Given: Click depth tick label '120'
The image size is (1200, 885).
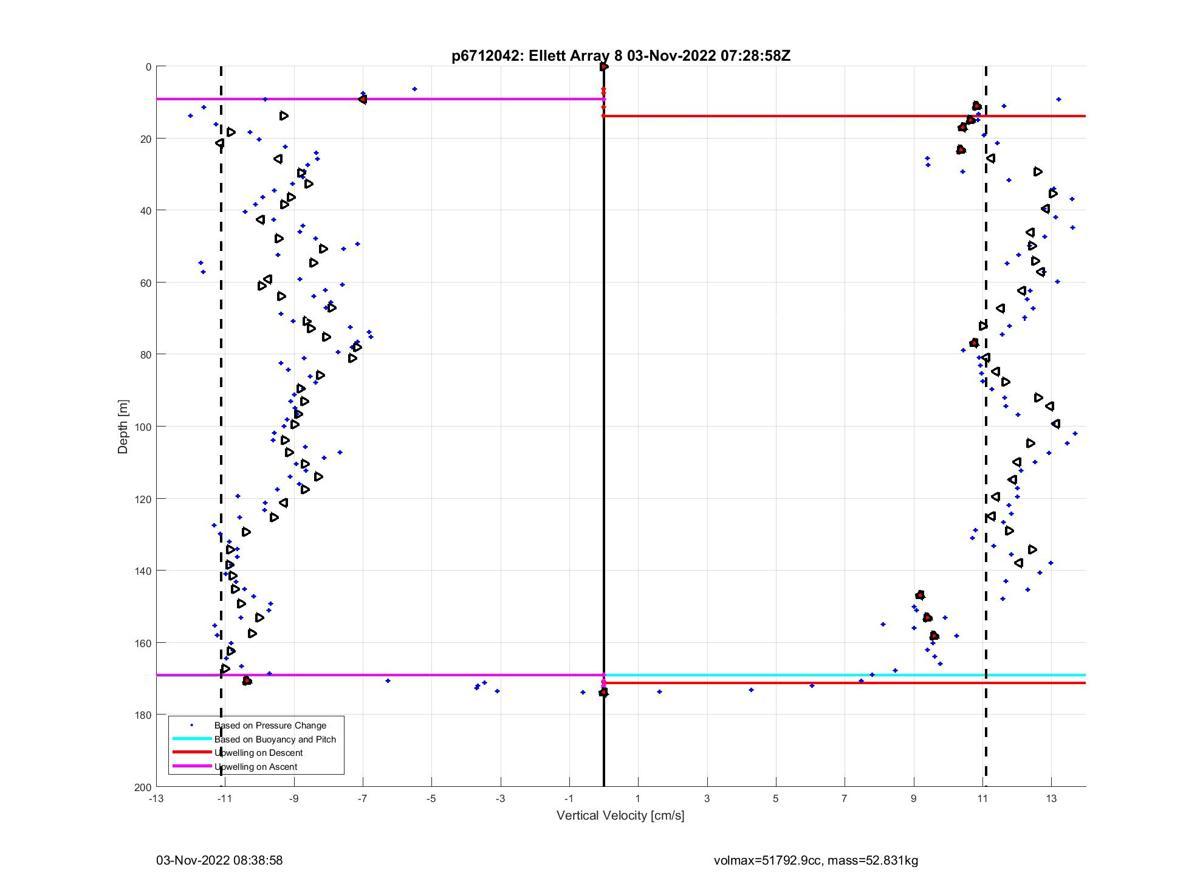Looking at the screenshot, I should coord(142,499).
